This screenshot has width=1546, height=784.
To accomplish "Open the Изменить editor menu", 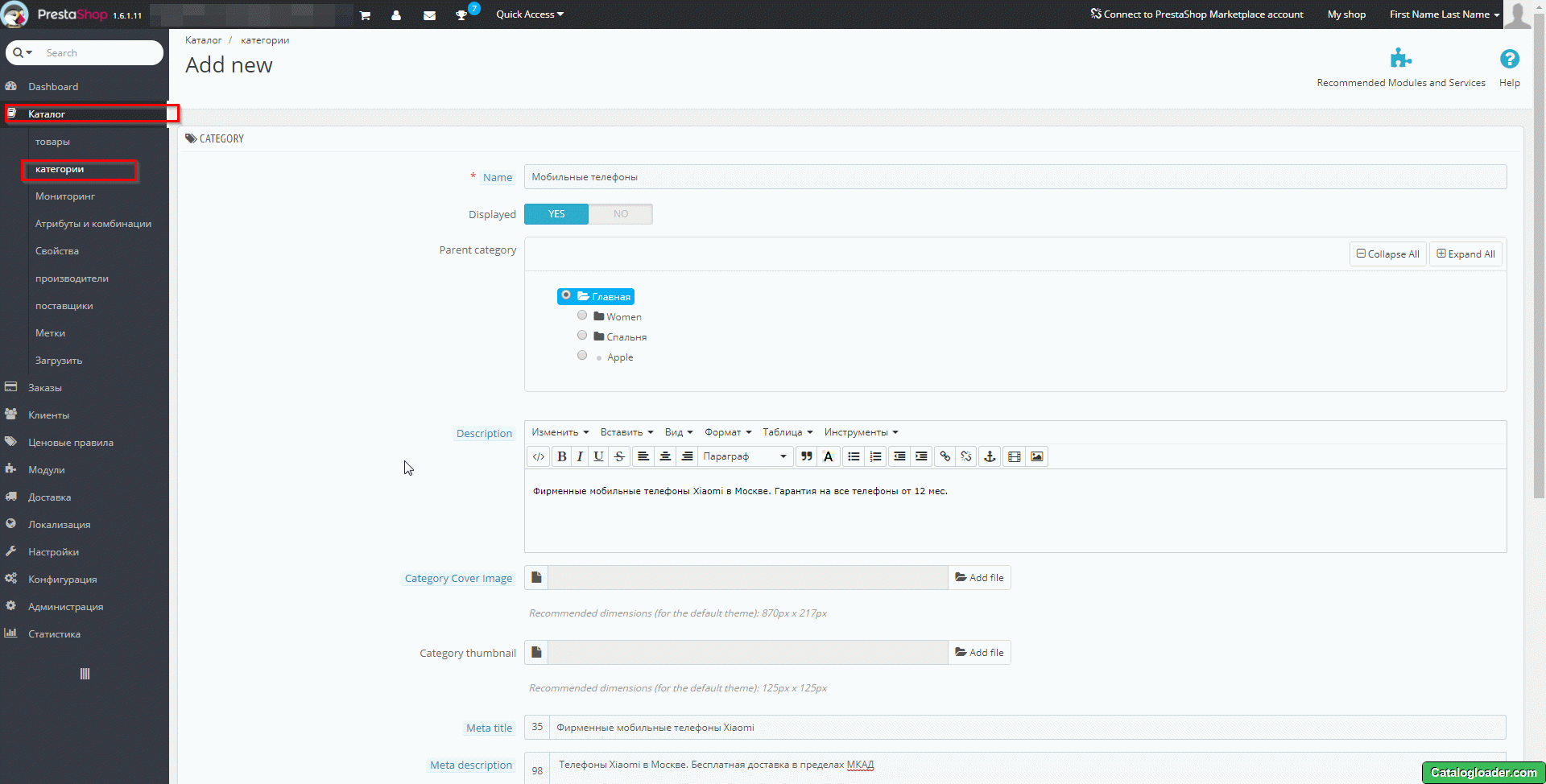I will click(560, 432).
